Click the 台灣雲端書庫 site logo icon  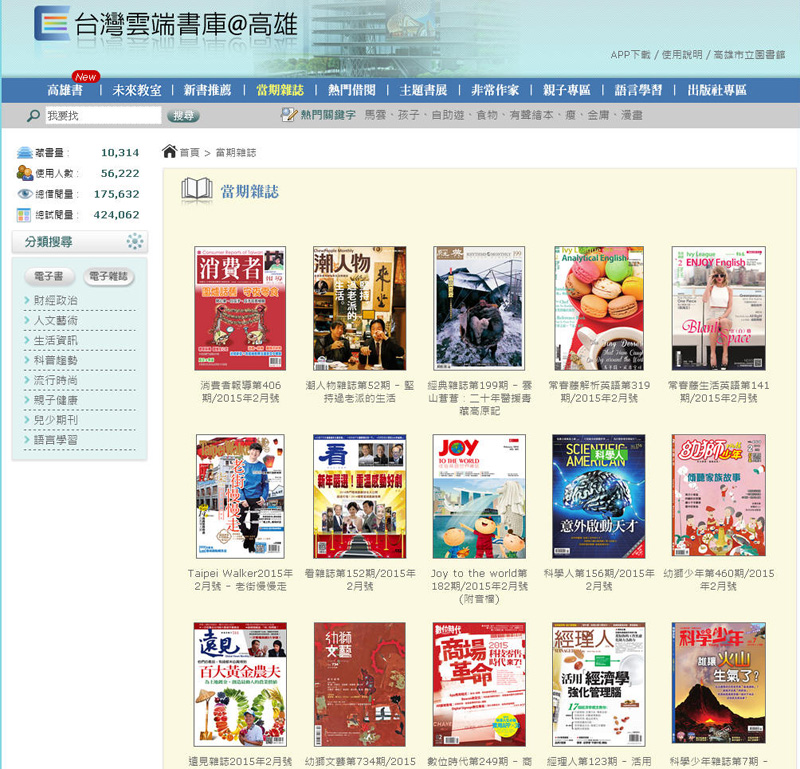point(52,23)
